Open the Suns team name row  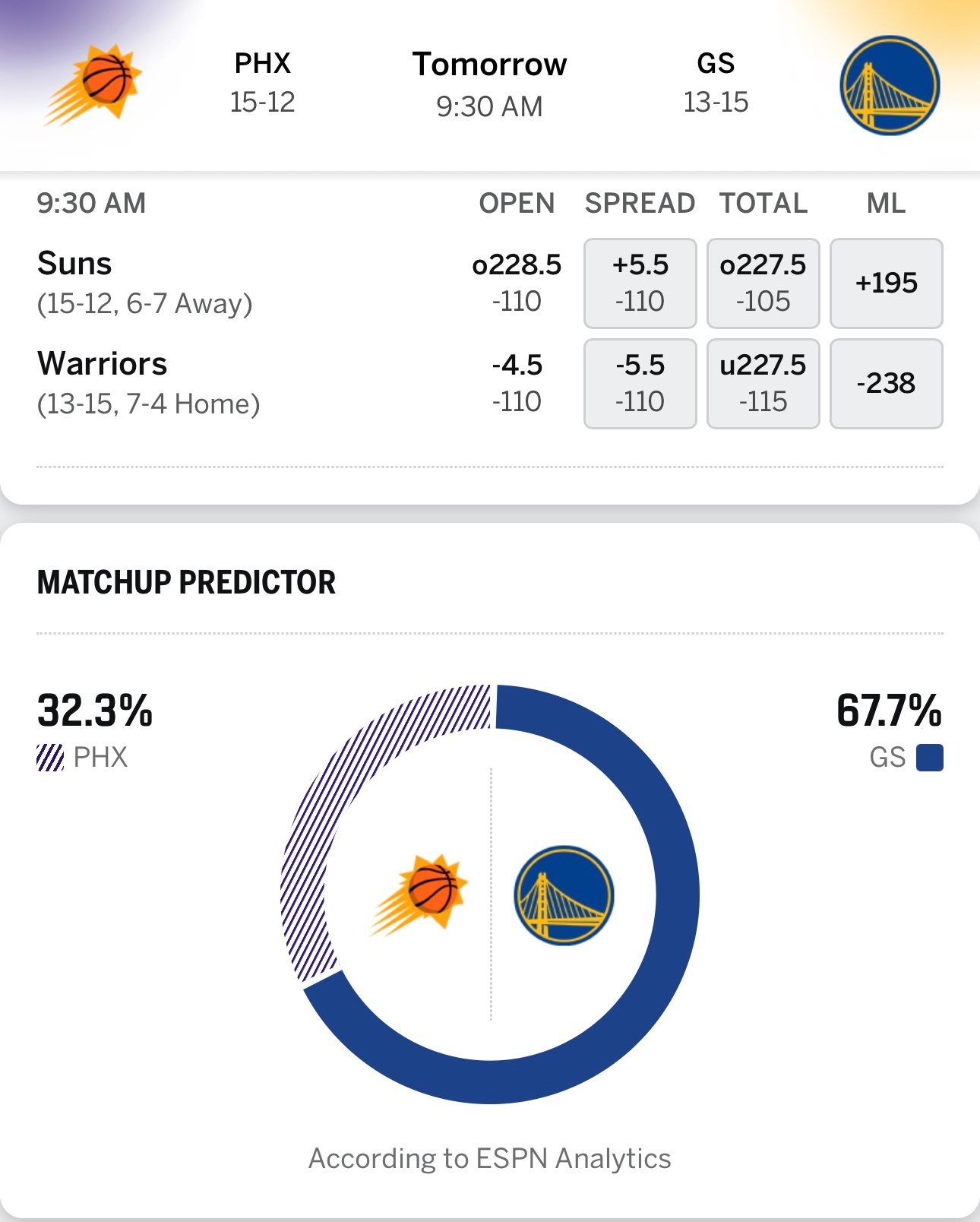pos(74,264)
